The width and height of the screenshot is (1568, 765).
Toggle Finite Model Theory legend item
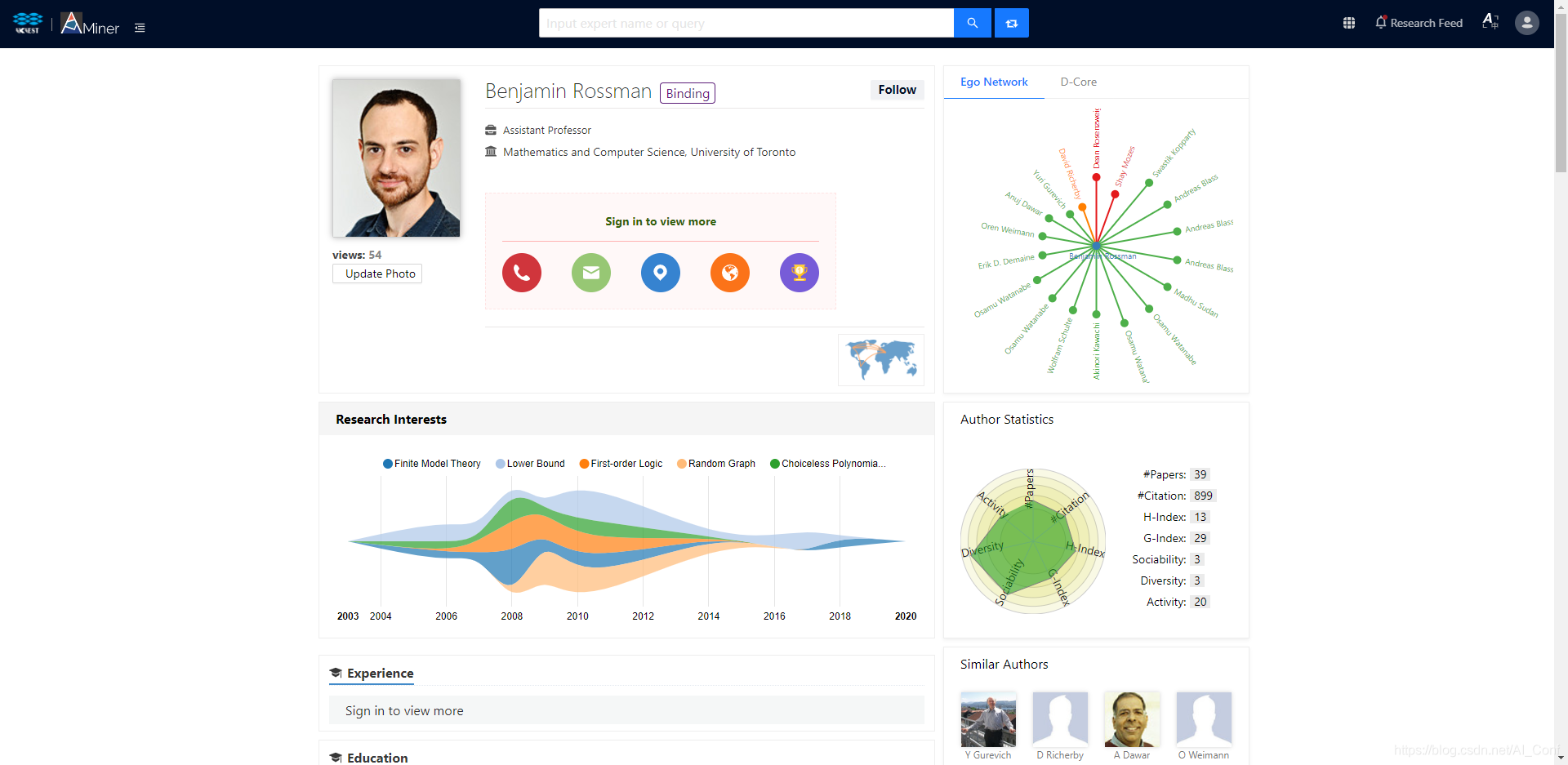[x=432, y=464]
